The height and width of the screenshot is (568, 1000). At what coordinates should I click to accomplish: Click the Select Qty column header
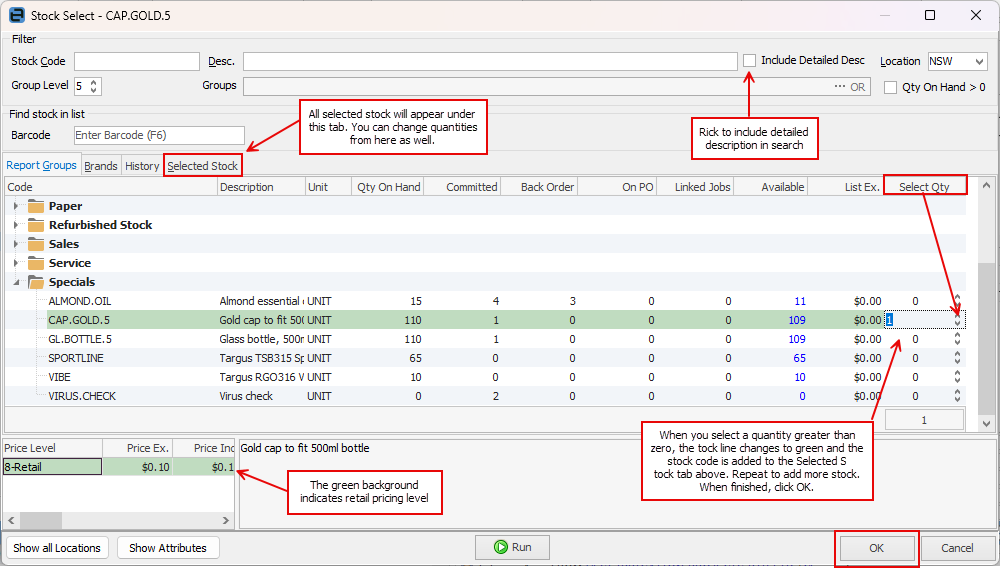(924, 187)
